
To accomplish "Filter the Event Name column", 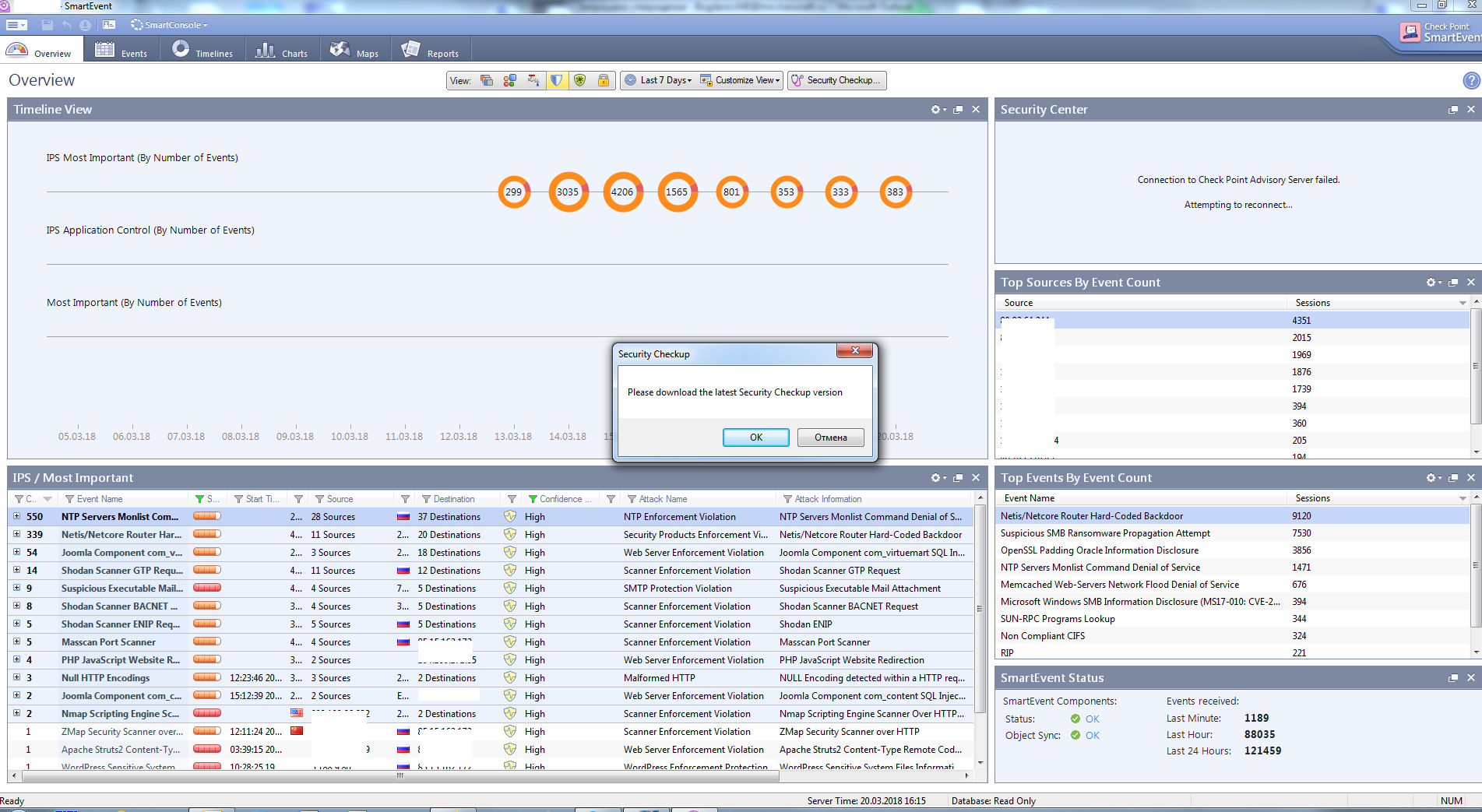I will click(x=69, y=499).
